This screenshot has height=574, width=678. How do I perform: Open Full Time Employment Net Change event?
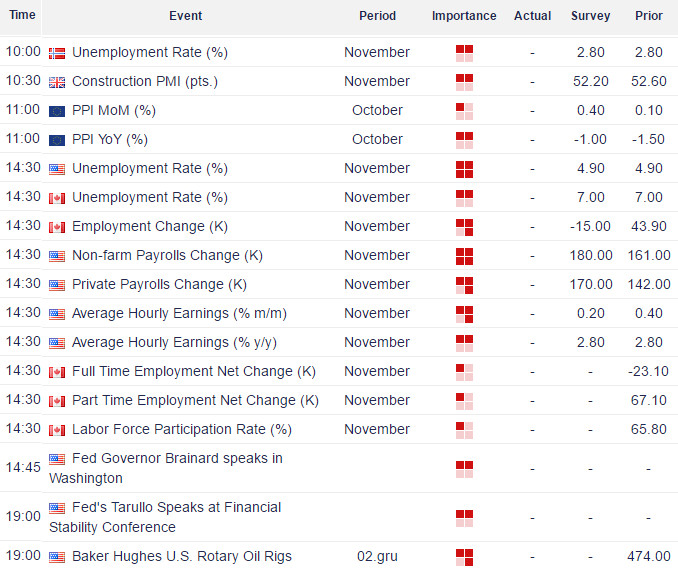194,371
